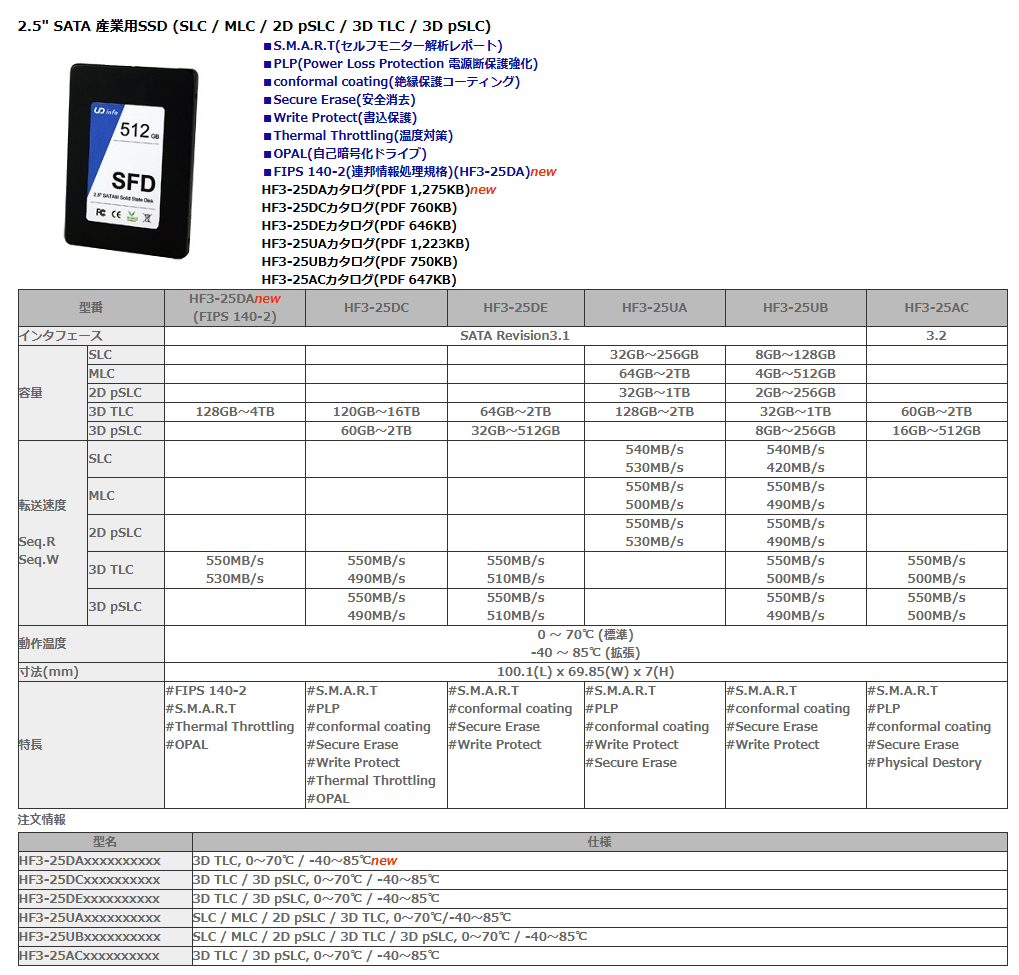Select the HF3-25UB column header
The width and height of the screenshot is (1019, 975).
pos(795,307)
